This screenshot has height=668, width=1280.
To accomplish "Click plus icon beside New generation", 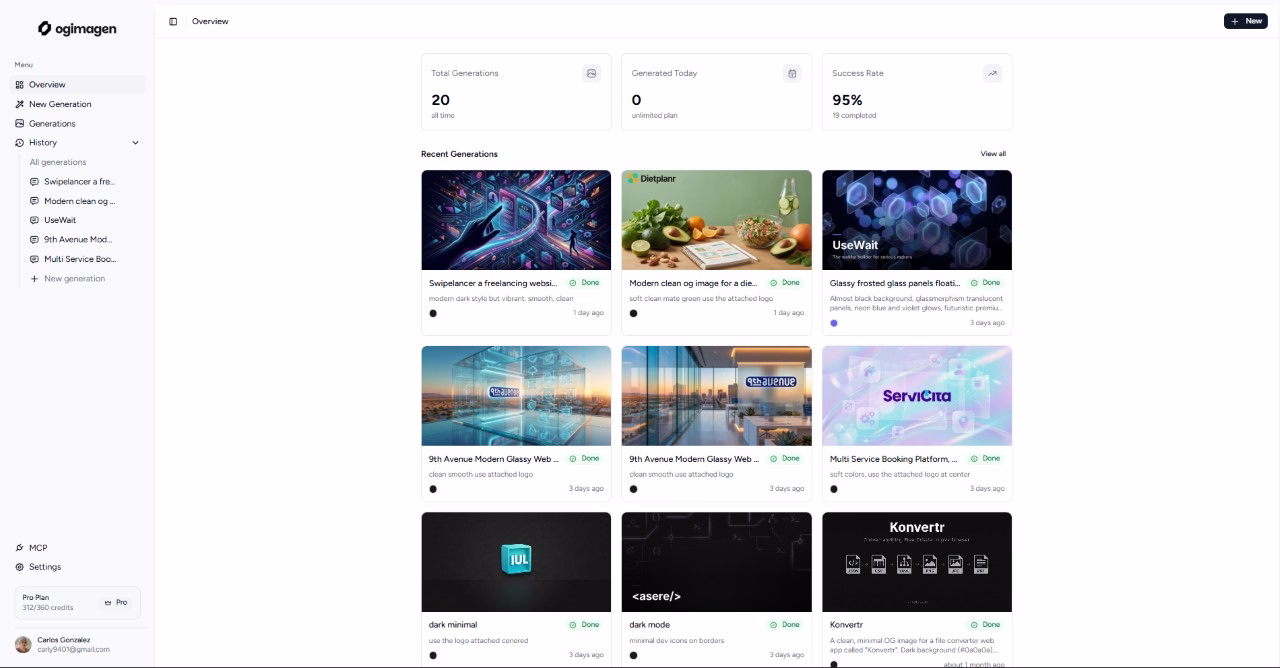I will coord(34,279).
